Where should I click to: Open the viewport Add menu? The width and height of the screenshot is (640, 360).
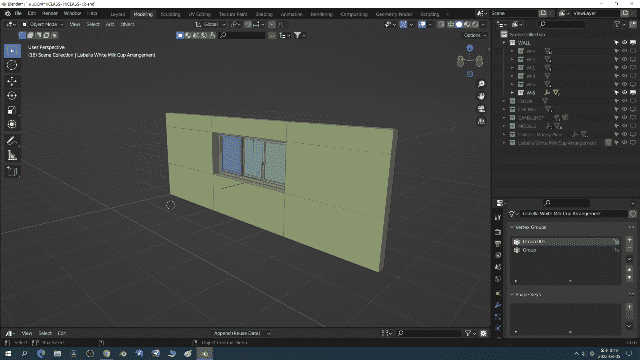110,24
